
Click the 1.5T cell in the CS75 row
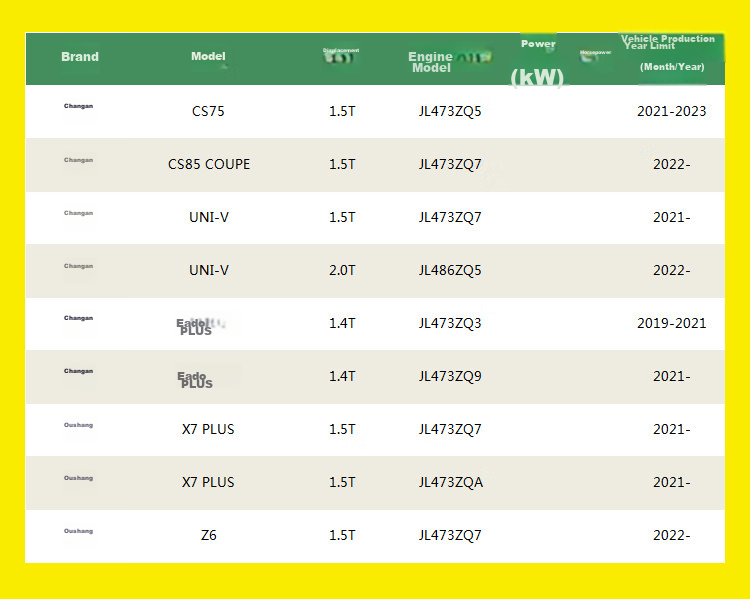342,111
